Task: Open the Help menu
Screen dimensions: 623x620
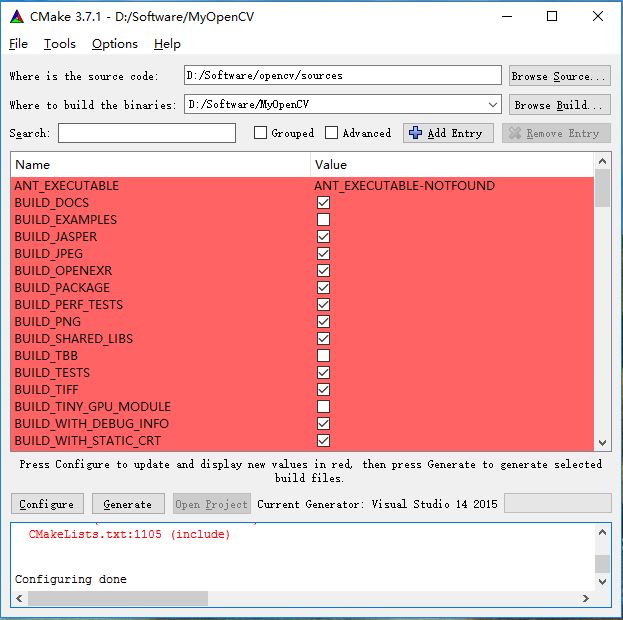Action: click(167, 44)
